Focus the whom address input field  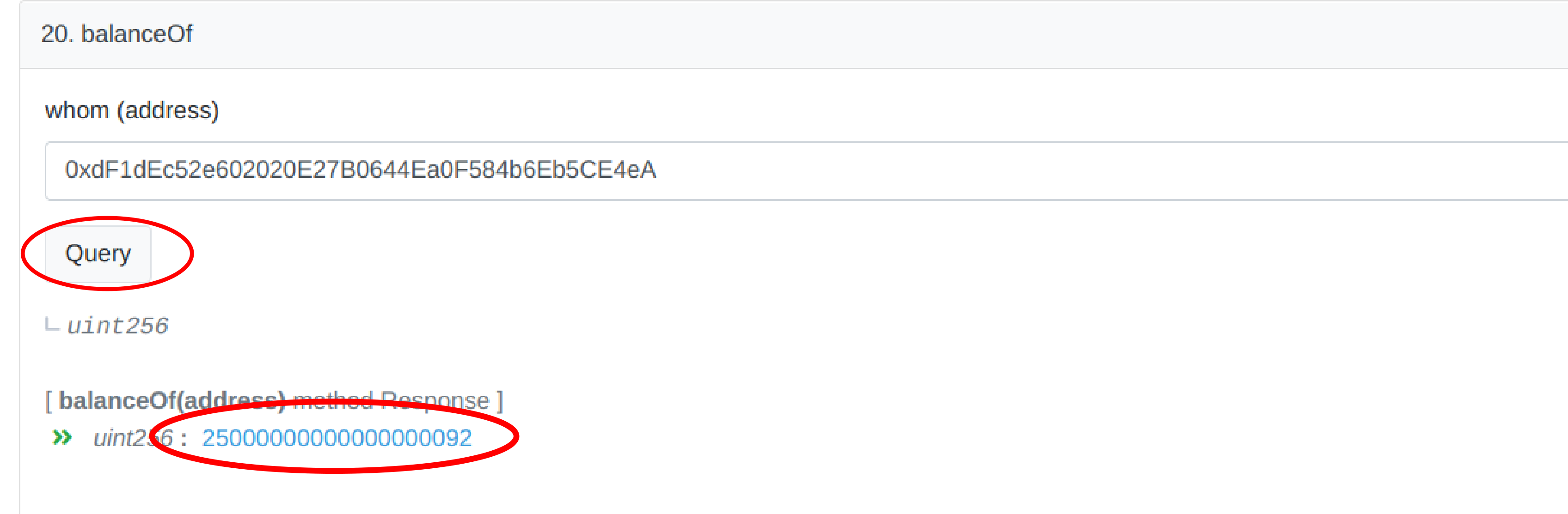[791, 170]
